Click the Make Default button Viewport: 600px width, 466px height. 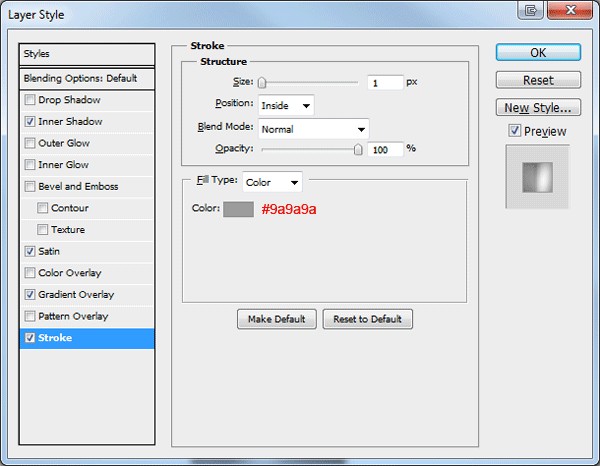277,319
